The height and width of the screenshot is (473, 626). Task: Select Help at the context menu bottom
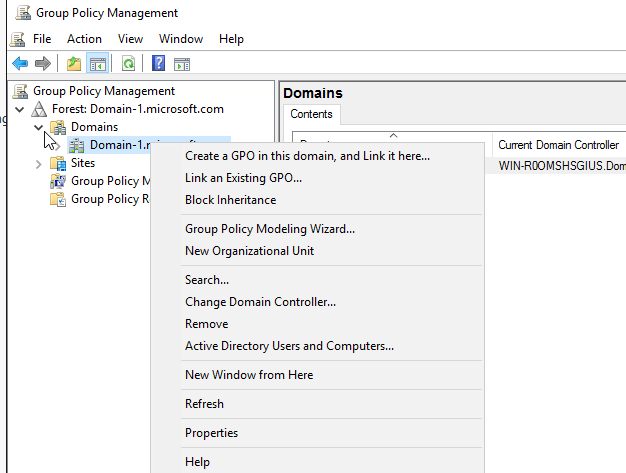(318, 462)
